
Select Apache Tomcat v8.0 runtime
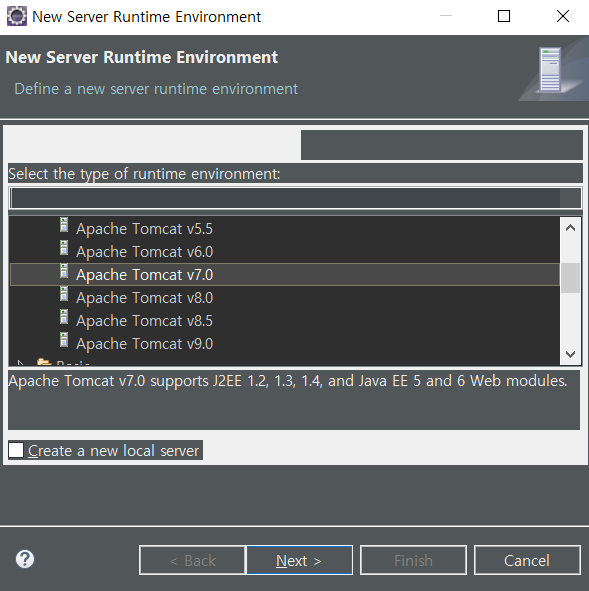pyautogui.click(x=144, y=298)
